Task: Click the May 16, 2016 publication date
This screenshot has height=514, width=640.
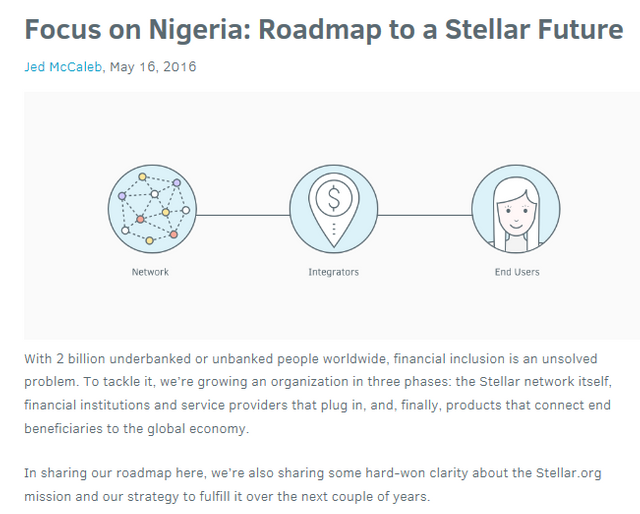Action: click(x=153, y=67)
